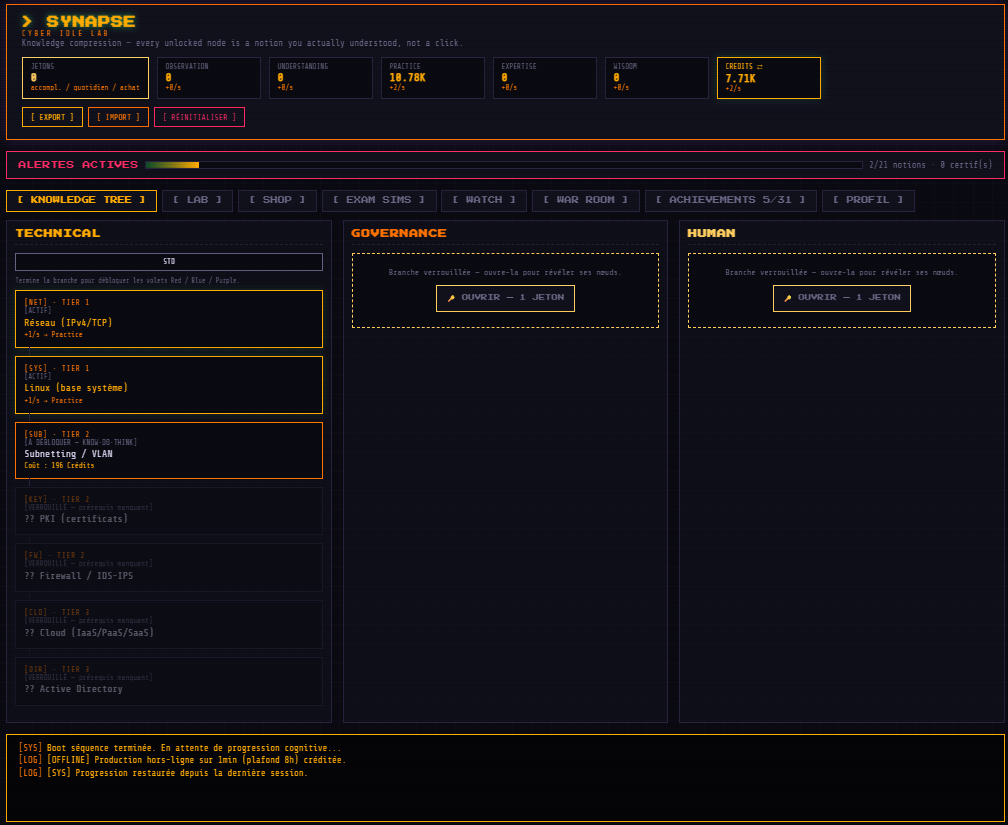
Task: Click the SYNAPSE title text
Action: (x=91, y=22)
